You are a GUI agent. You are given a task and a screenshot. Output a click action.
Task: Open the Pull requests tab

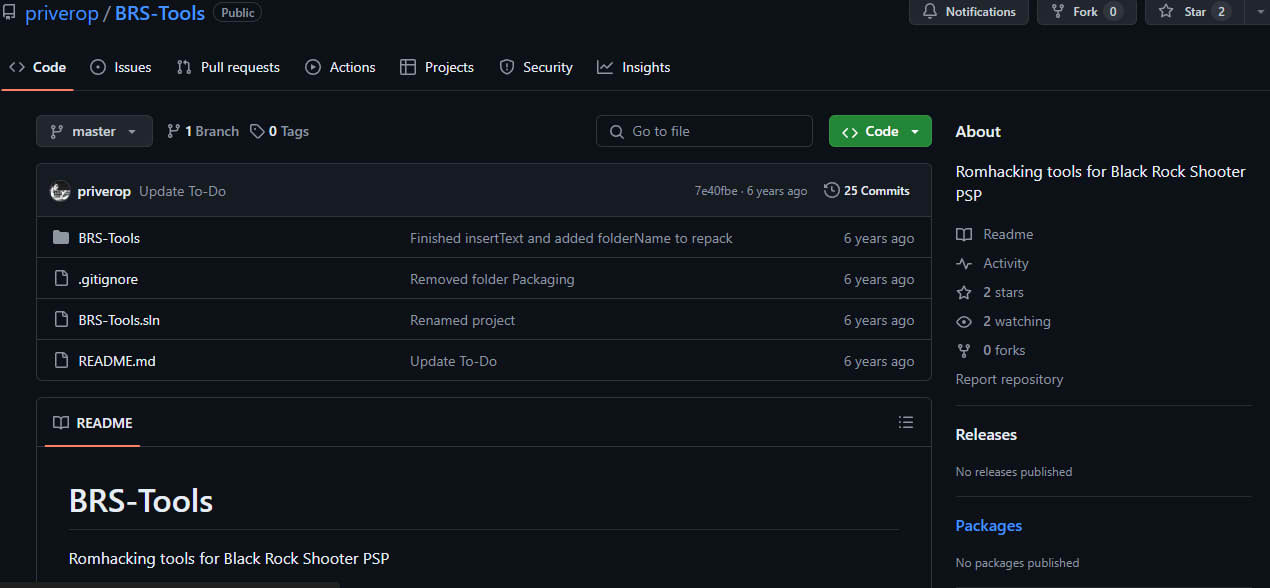(x=228, y=67)
